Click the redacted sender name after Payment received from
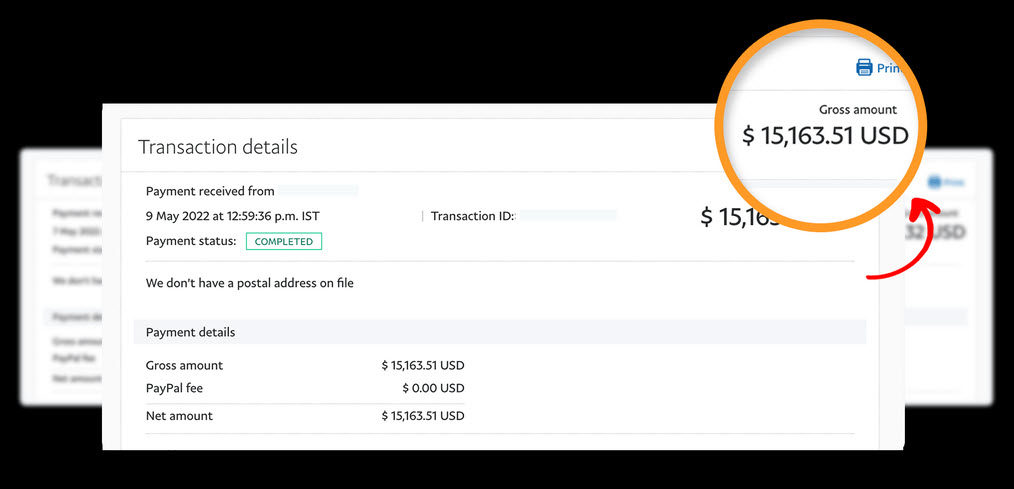 click(x=318, y=191)
